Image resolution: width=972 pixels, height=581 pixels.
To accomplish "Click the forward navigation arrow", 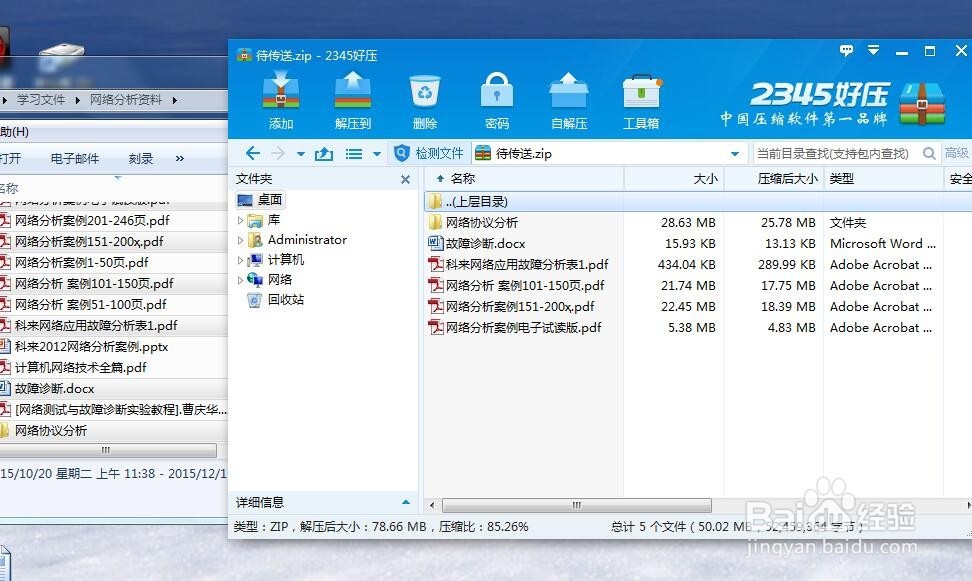I will point(278,153).
